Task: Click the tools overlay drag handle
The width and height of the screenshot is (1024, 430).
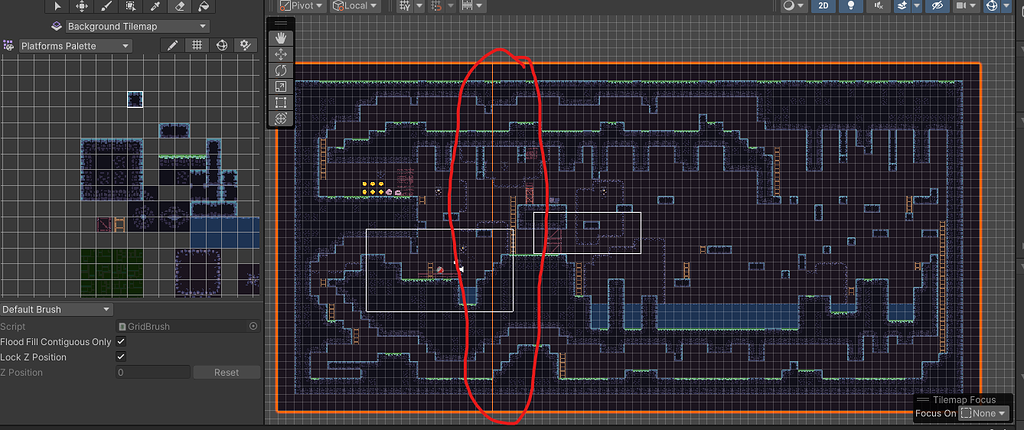Action: click(281, 24)
